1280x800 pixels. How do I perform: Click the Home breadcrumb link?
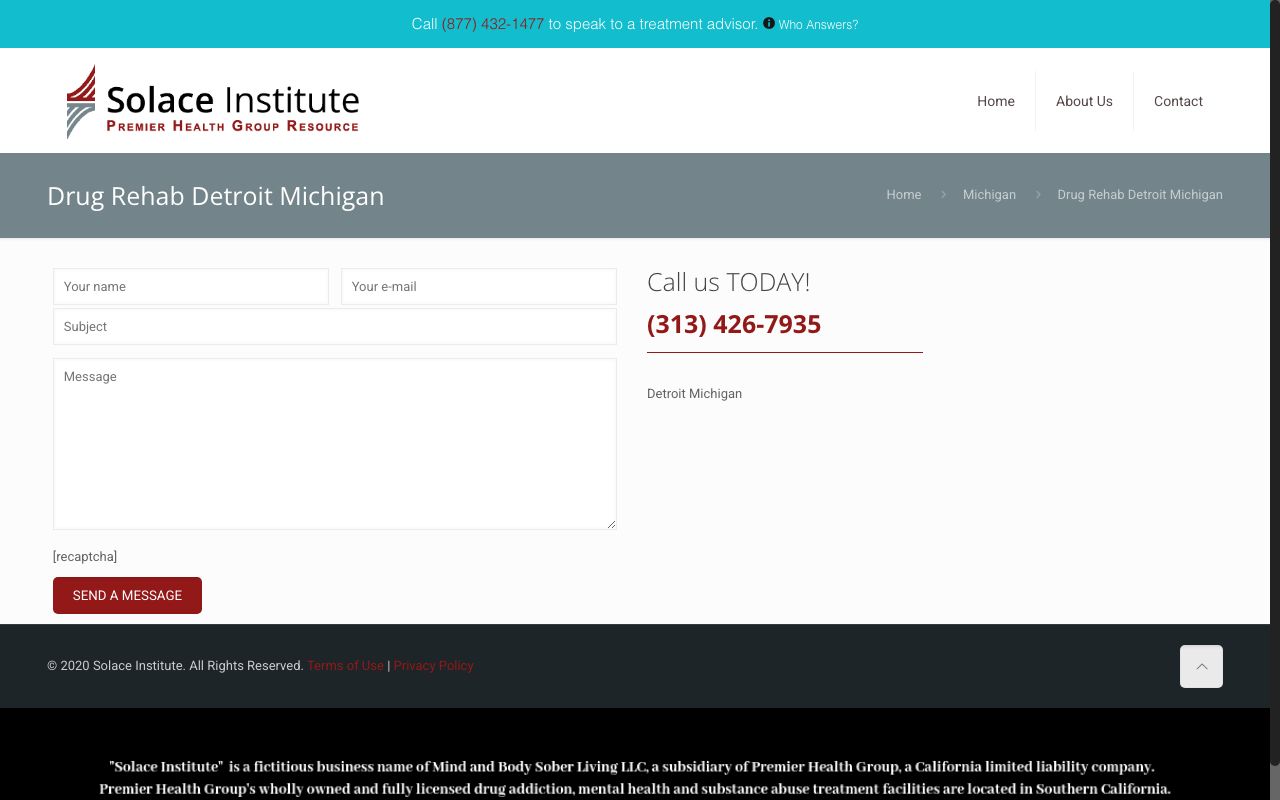[x=903, y=195]
